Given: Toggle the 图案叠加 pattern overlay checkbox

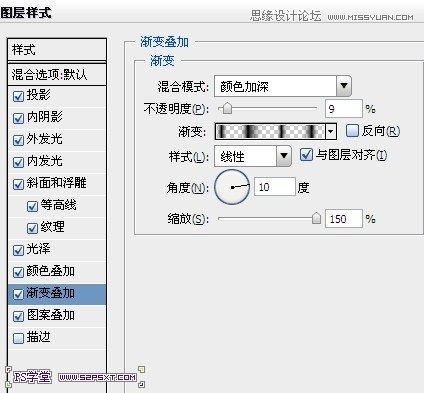Looking at the screenshot, I should [18, 316].
